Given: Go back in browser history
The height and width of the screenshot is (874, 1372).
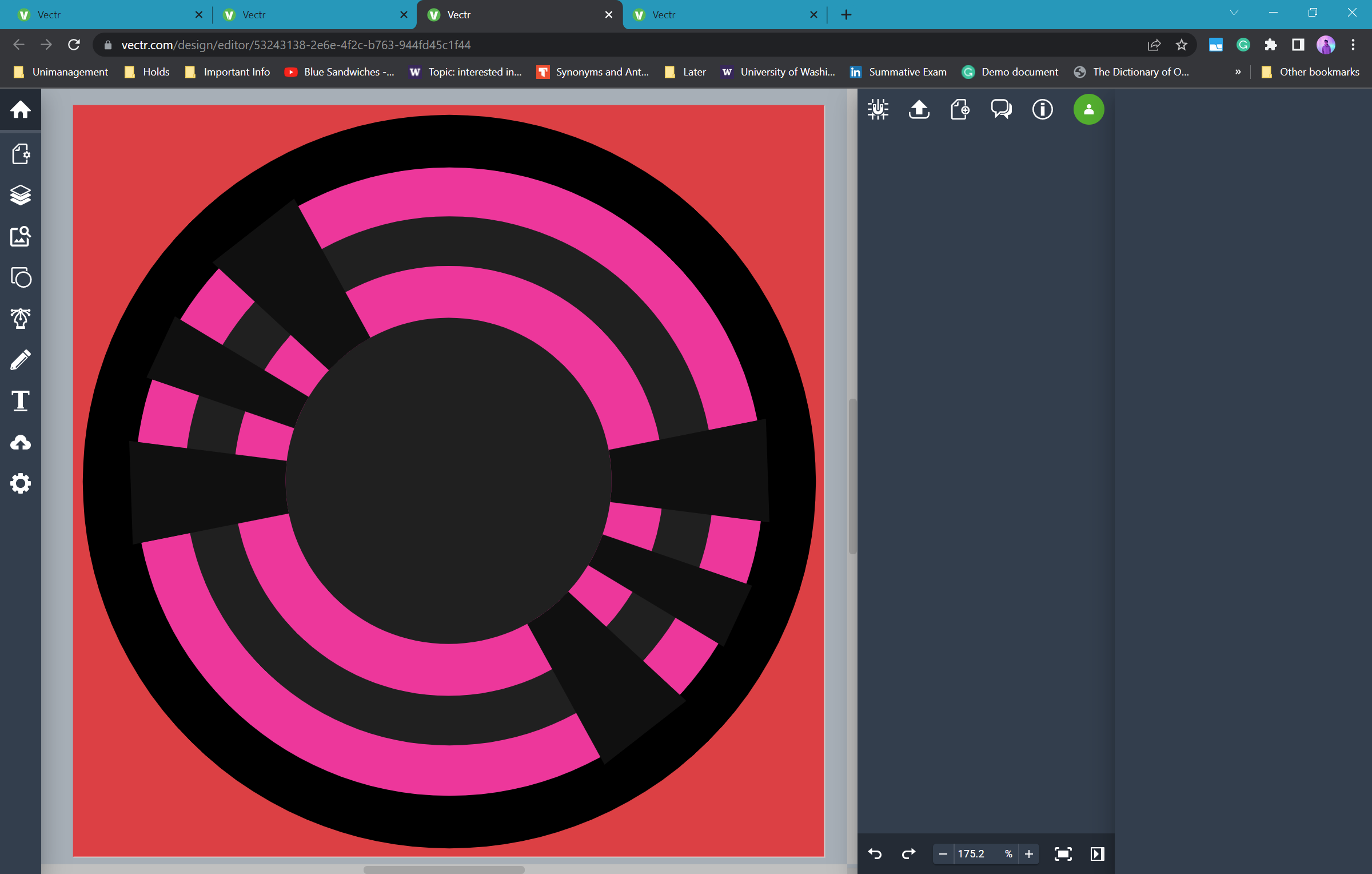Looking at the screenshot, I should (x=19, y=45).
